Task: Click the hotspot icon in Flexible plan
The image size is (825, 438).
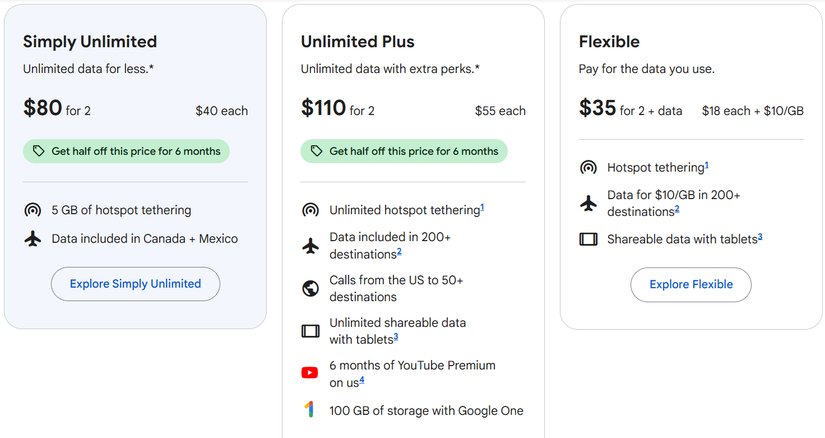Action: [588, 168]
